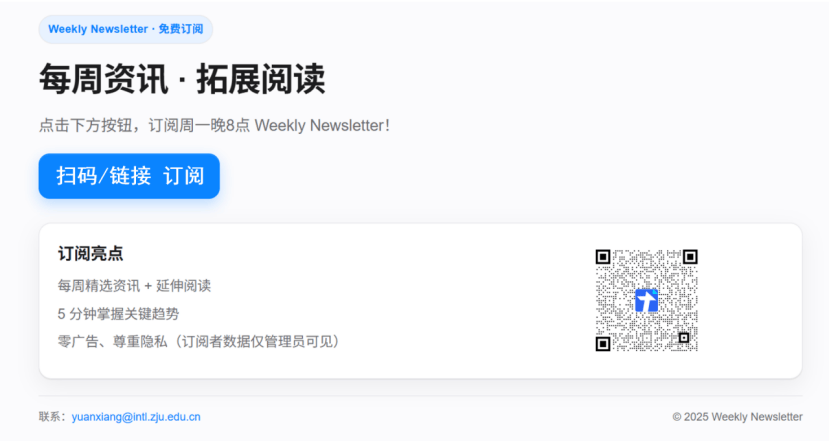The image size is (830, 441).
Task: Click the word 订阅 on the blue button
Action: point(184,176)
